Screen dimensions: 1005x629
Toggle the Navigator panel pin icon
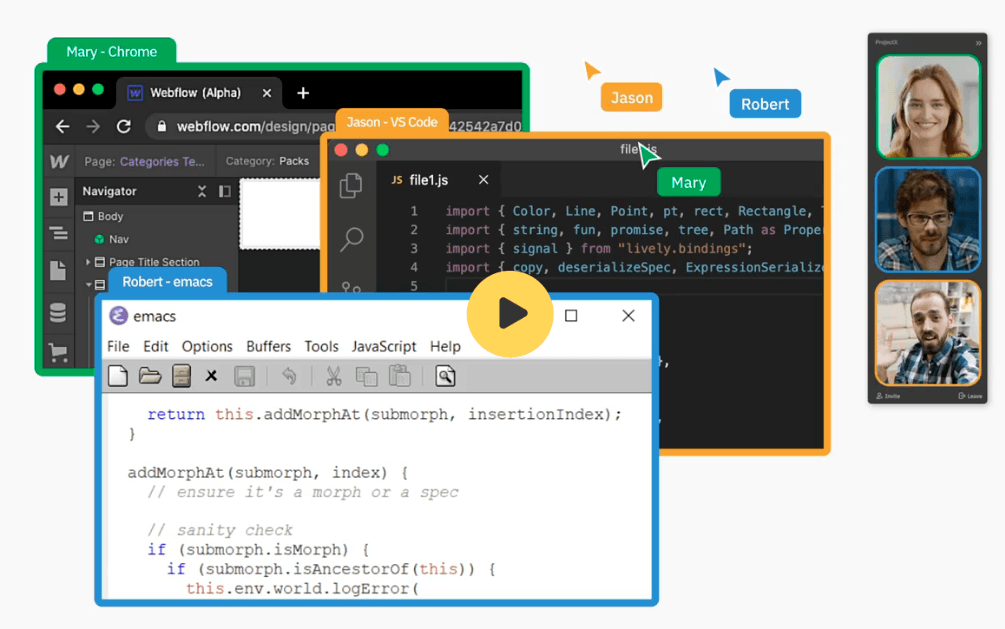coord(224,191)
